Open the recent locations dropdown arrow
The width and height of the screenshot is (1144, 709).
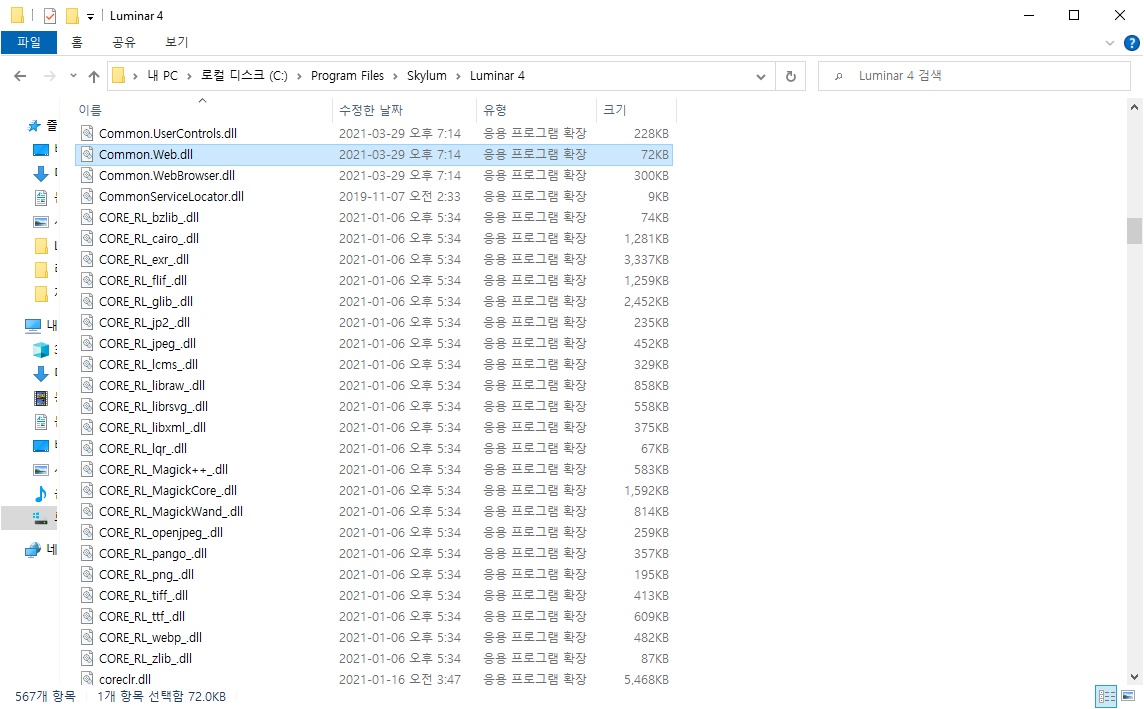point(73,76)
